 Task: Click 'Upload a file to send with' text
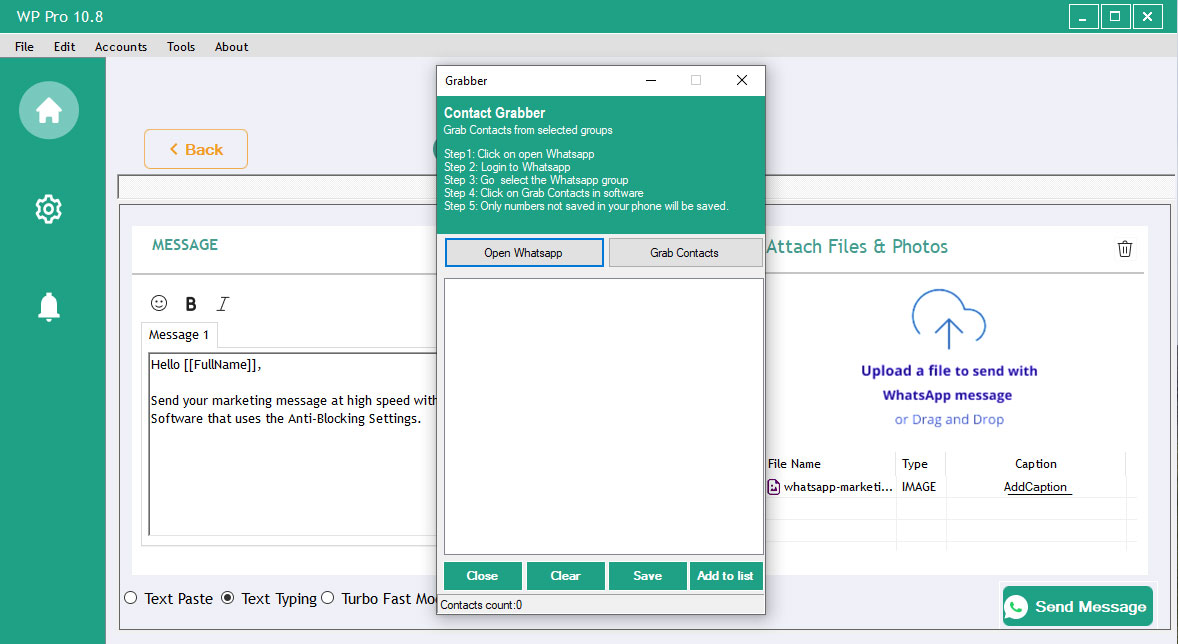[949, 370]
